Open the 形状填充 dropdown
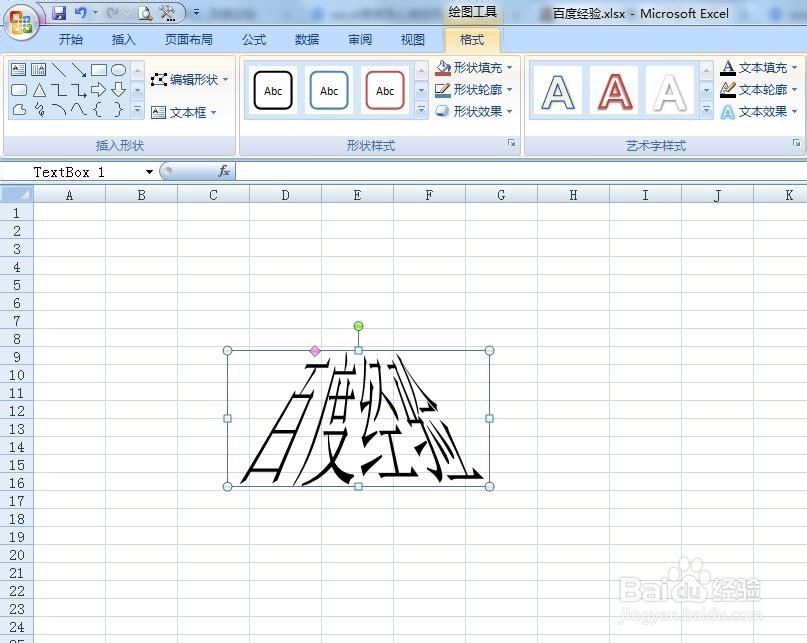Screen dimensions: 807x643 [474, 67]
